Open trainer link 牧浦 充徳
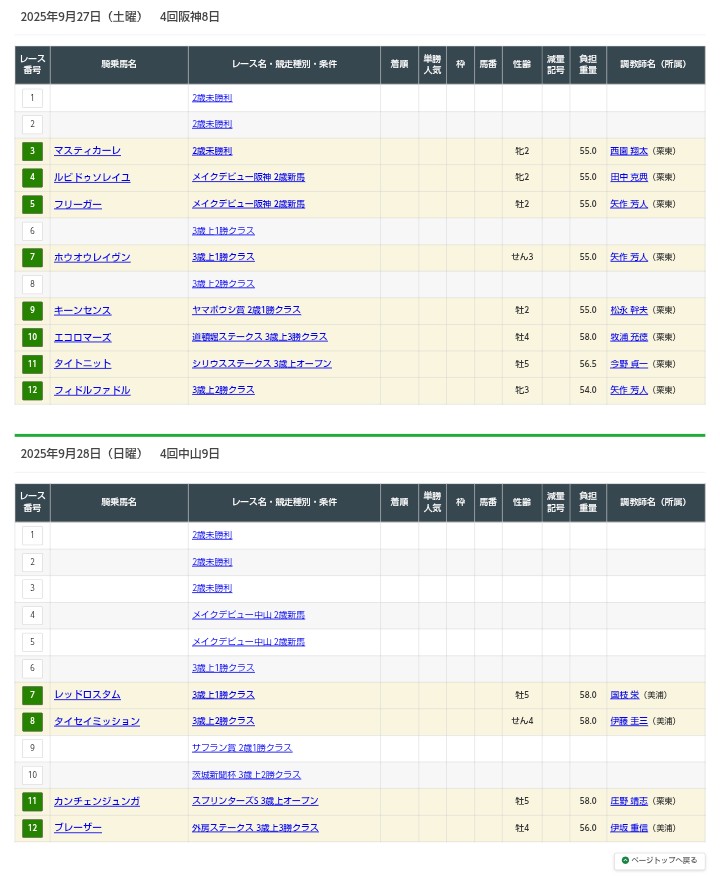The image size is (720, 884). (629, 337)
